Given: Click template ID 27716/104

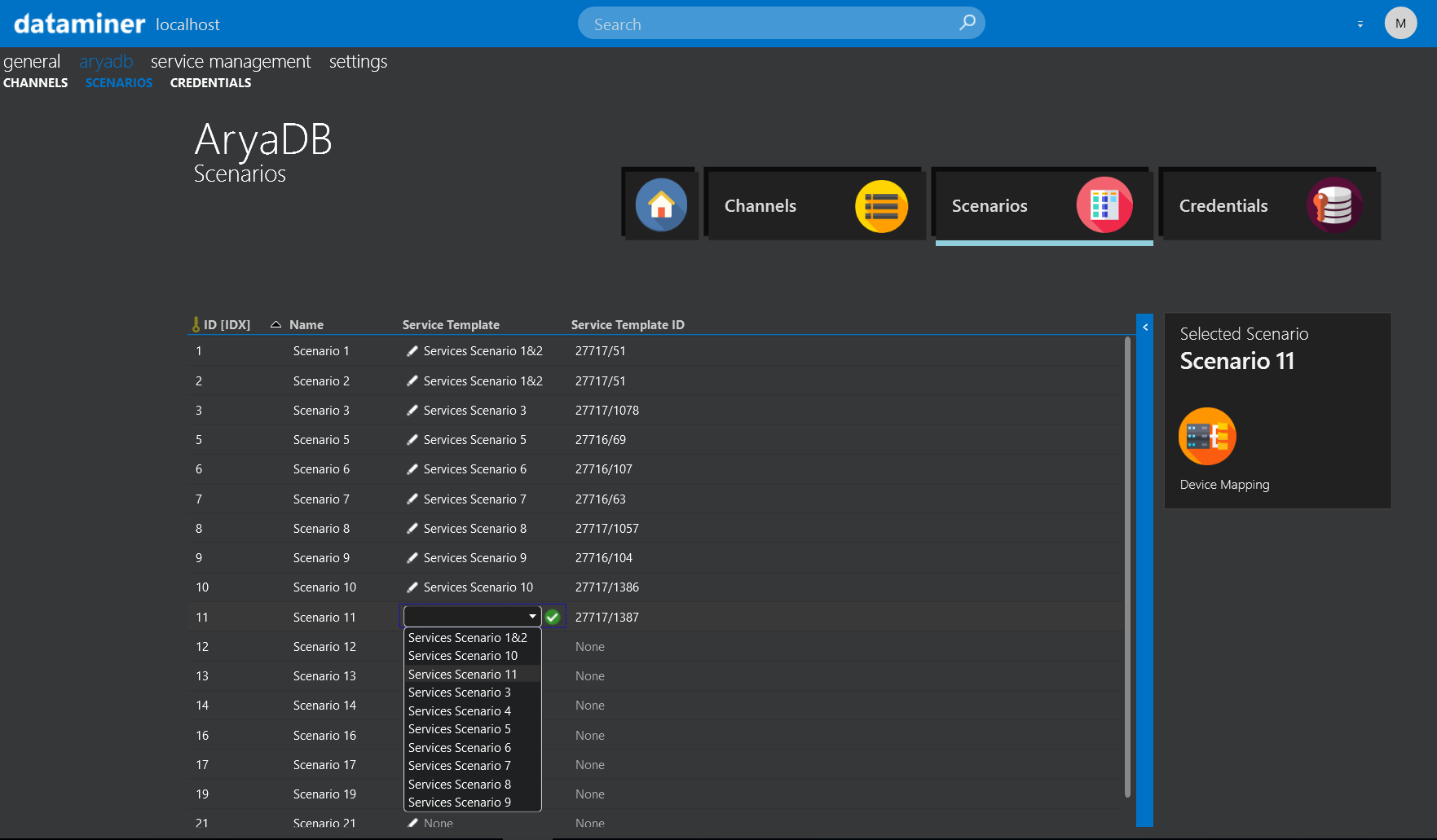Looking at the screenshot, I should pyautogui.click(x=604, y=558).
